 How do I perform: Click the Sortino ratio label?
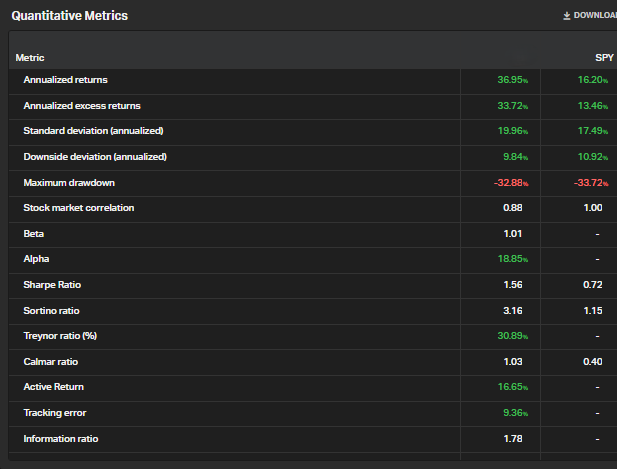51,311
